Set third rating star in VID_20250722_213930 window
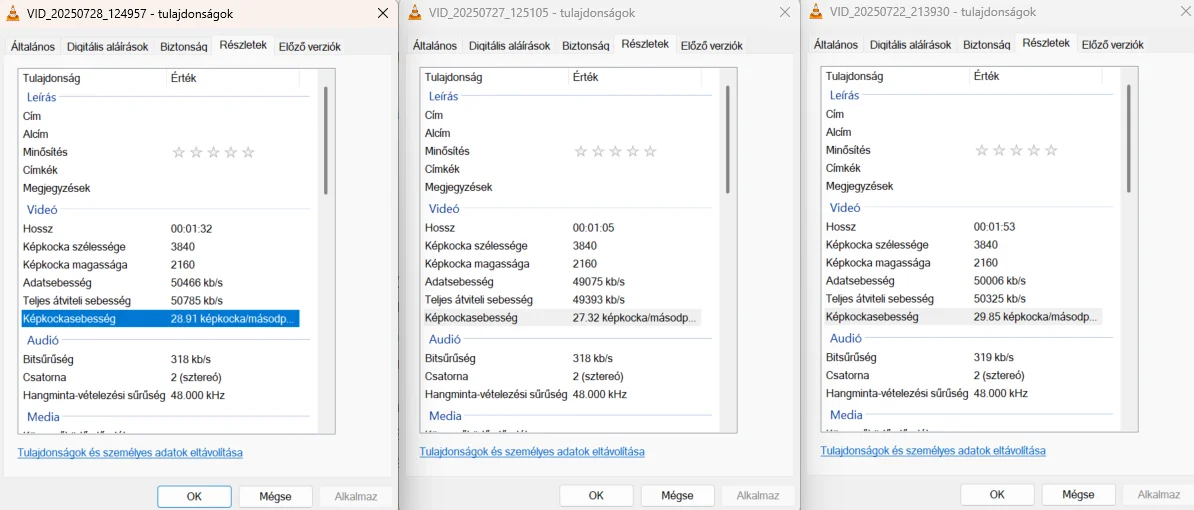 [1016, 150]
